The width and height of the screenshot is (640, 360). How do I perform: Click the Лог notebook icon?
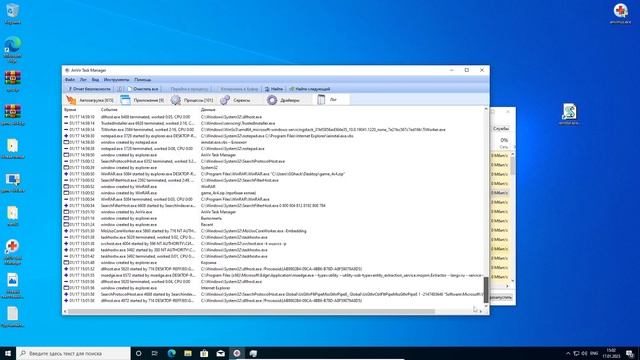tap(321, 100)
